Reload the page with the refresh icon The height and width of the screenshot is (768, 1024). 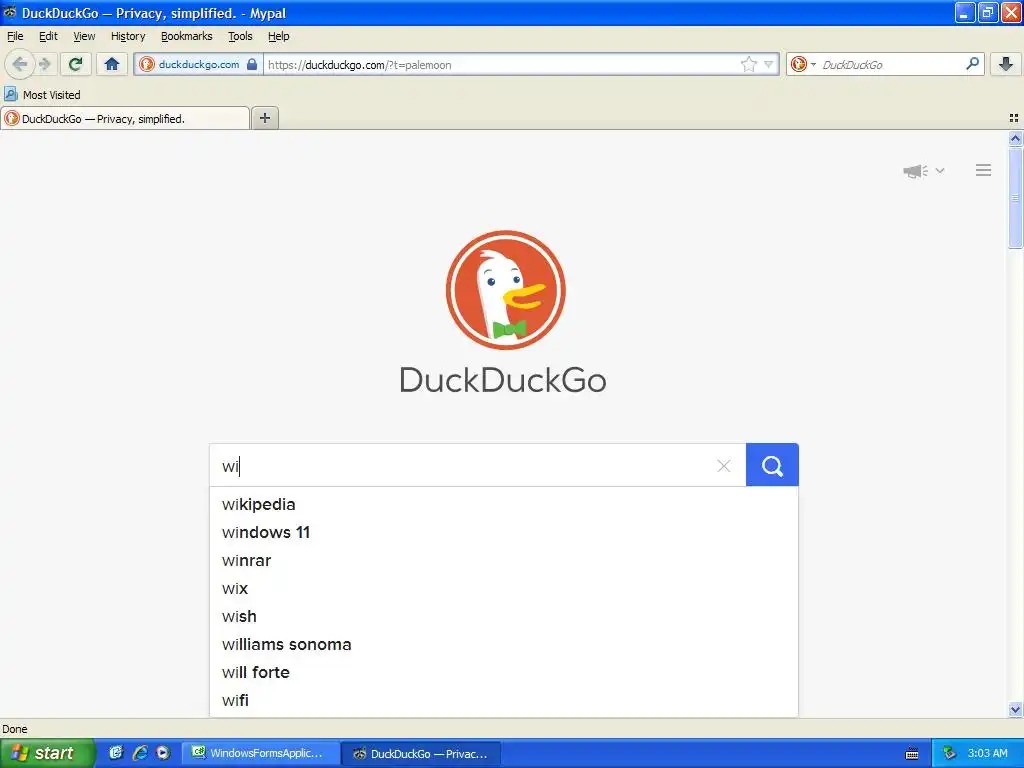click(x=75, y=64)
